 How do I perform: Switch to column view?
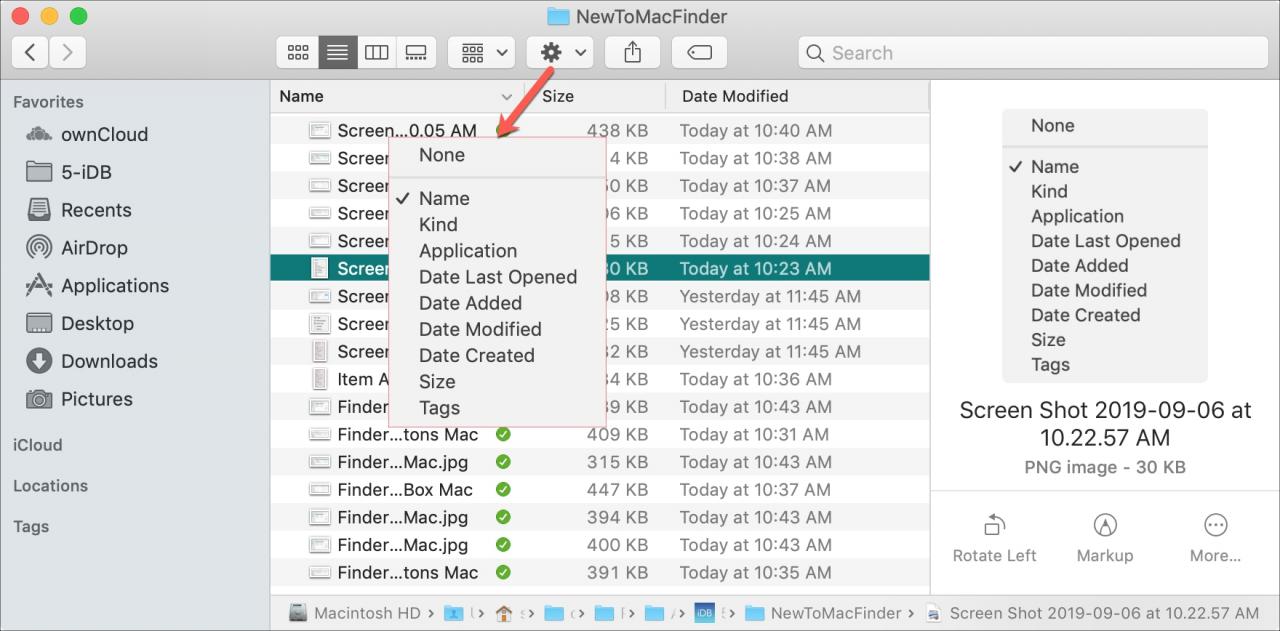(376, 52)
